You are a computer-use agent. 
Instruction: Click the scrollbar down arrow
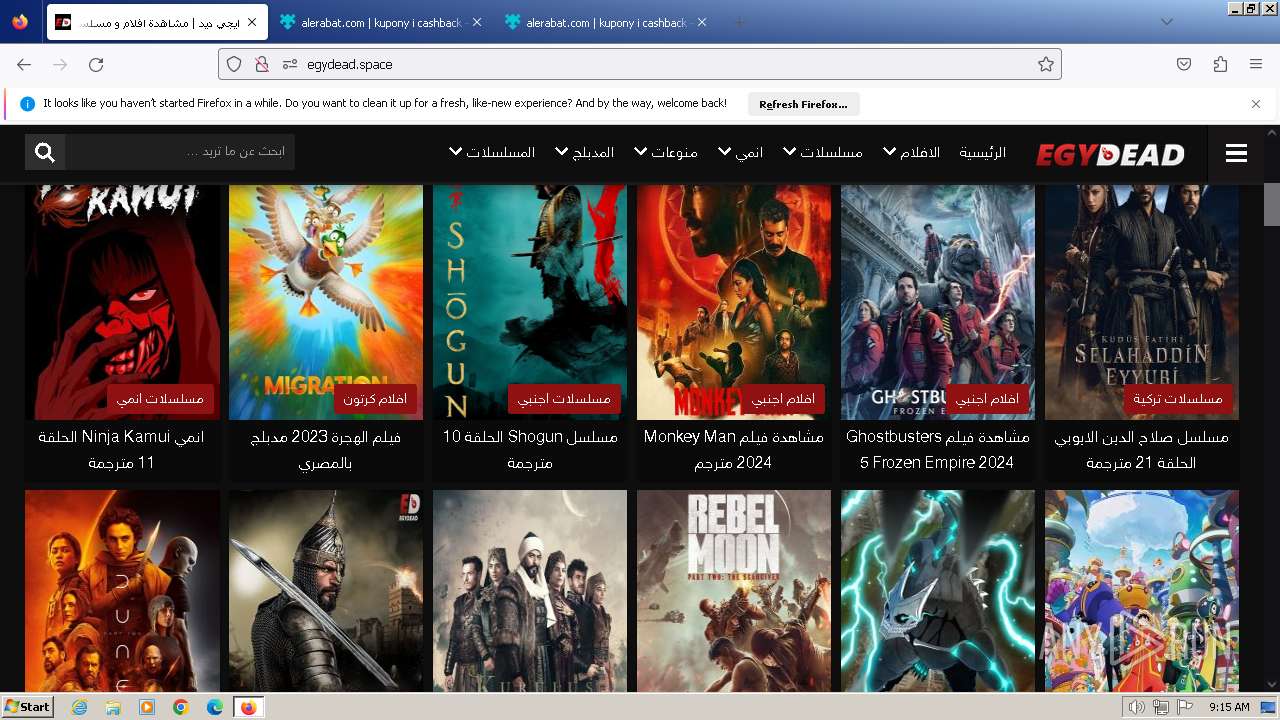point(1271,684)
